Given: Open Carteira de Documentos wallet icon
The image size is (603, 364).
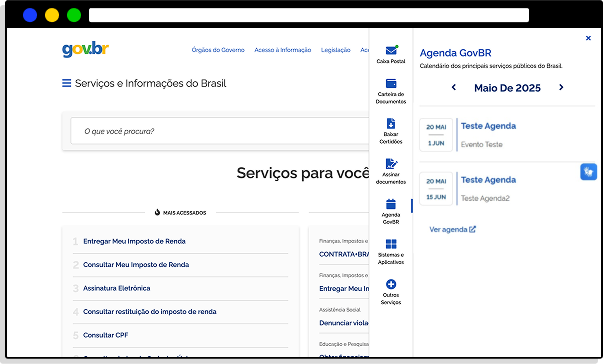Looking at the screenshot, I should click(391, 83).
